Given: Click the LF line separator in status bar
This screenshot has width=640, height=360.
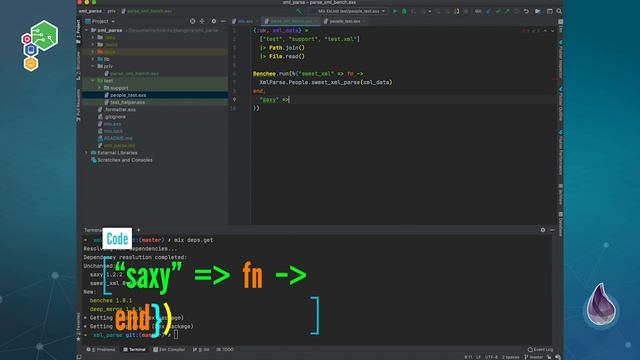Looking at the screenshot, I should (x=478, y=357).
